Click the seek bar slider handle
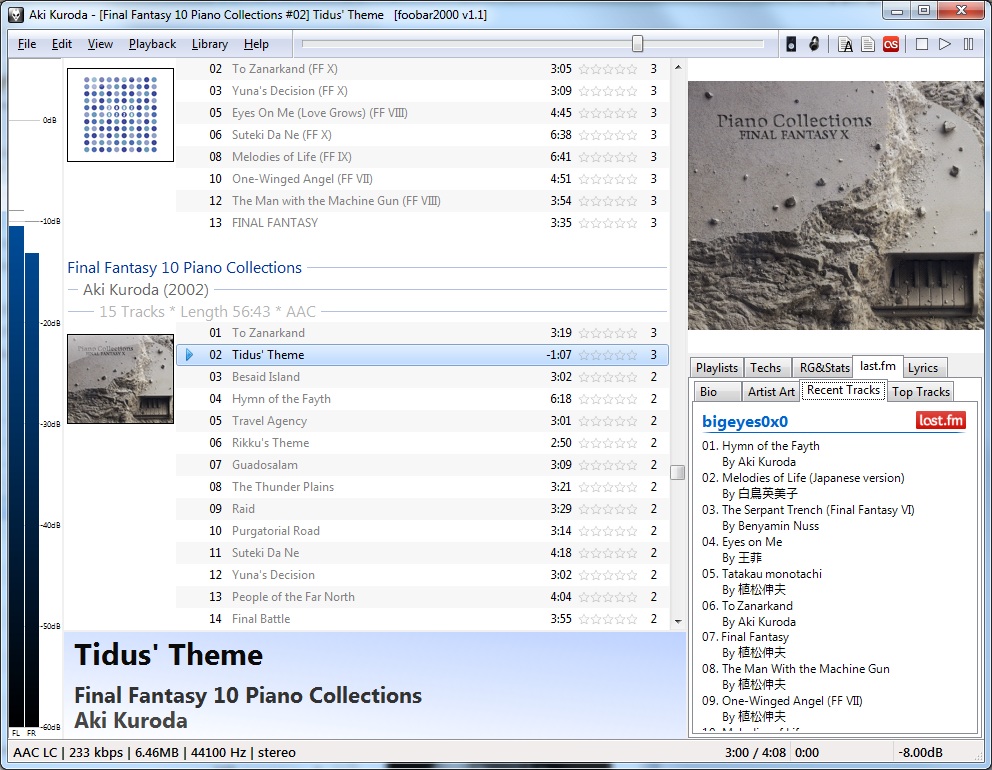Screen dimensions: 992x770 pyautogui.click(x=637, y=44)
